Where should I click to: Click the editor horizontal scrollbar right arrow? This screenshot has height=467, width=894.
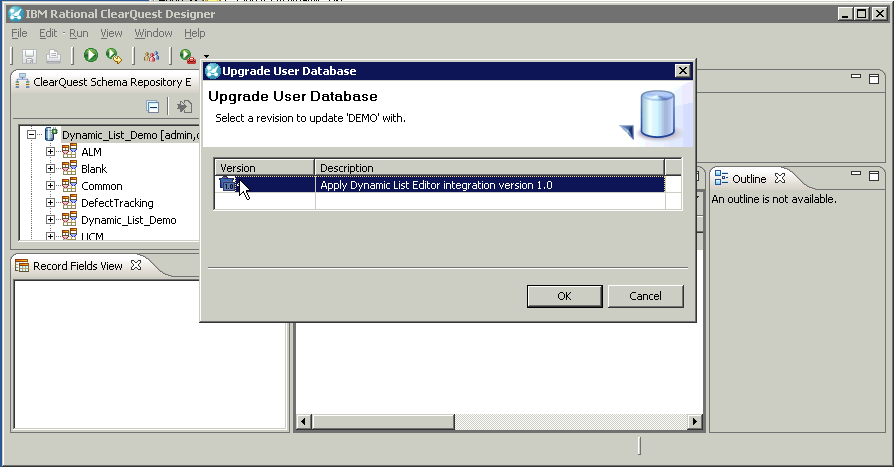[x=694, y=421]
